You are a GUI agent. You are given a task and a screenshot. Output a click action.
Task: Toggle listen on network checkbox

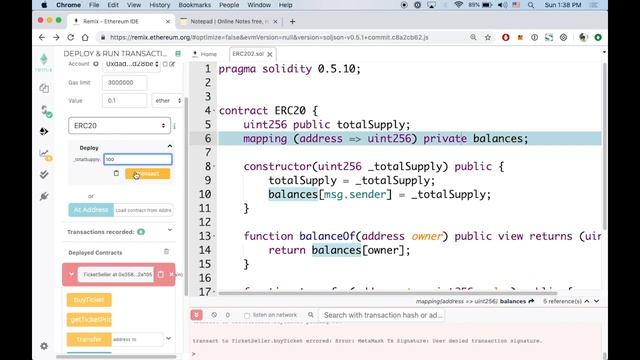(247, 315)
